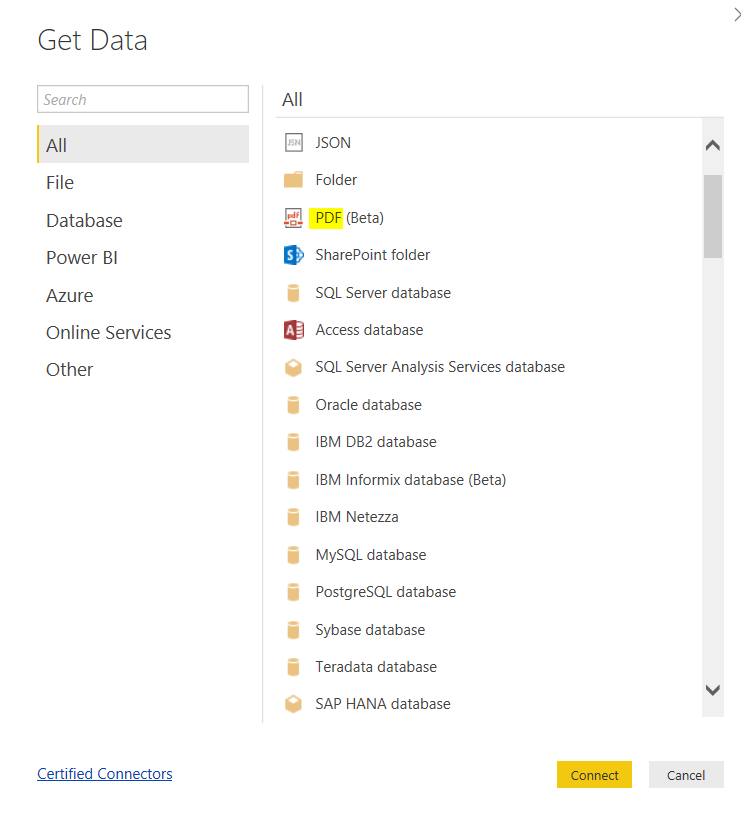Select SAP HANA database label
This screenshot has width=741, height=813.
tap(383, 704)
